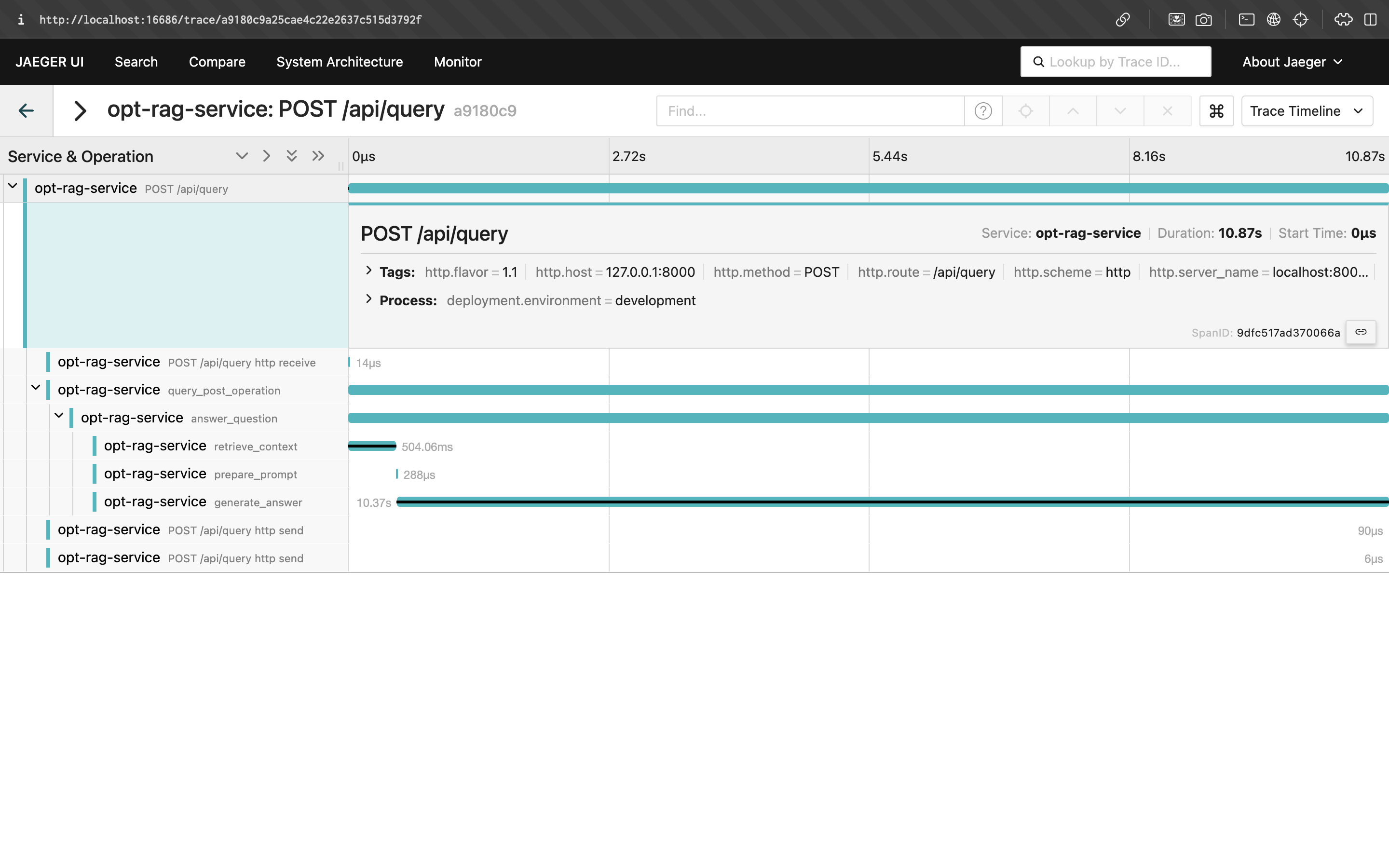
Task: Click the back arrow to return to search results
Action: click(27, 110)
